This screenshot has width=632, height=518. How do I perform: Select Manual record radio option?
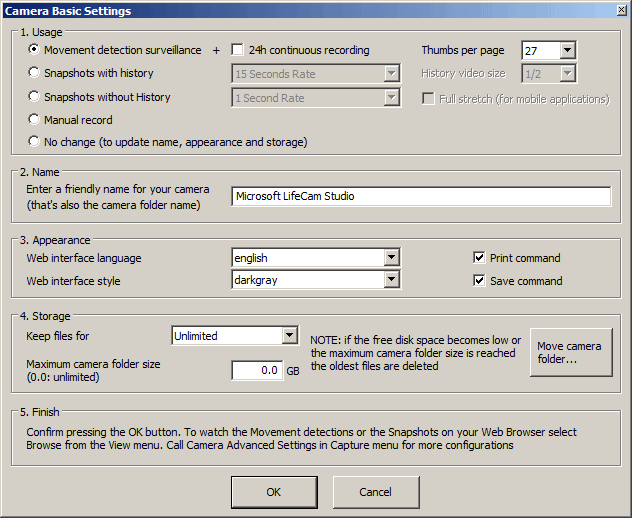click(35, 120)
